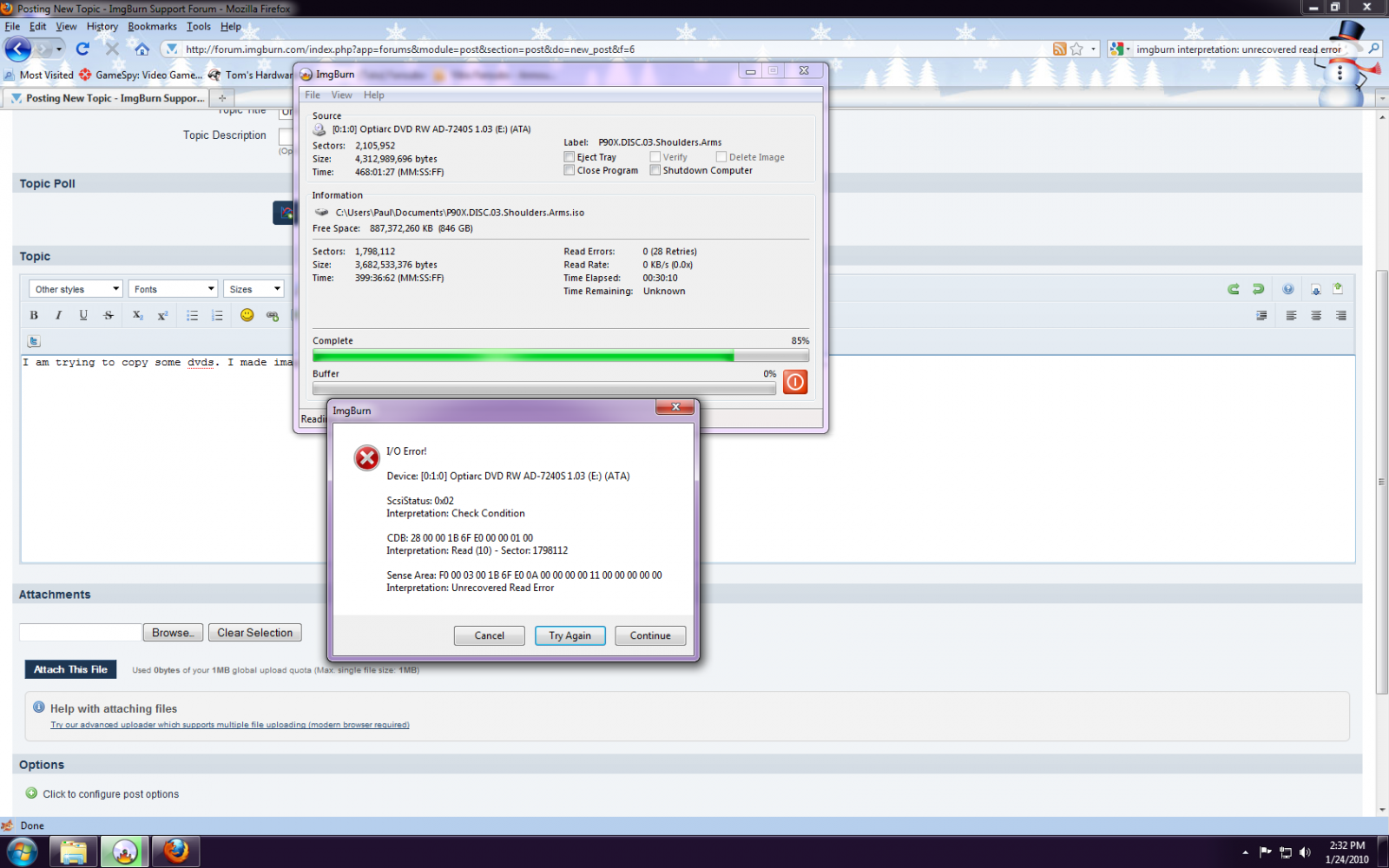The image size is (1389, 868).
Task: Open the Other styles dropdown
Action: [x=76, y=289]
